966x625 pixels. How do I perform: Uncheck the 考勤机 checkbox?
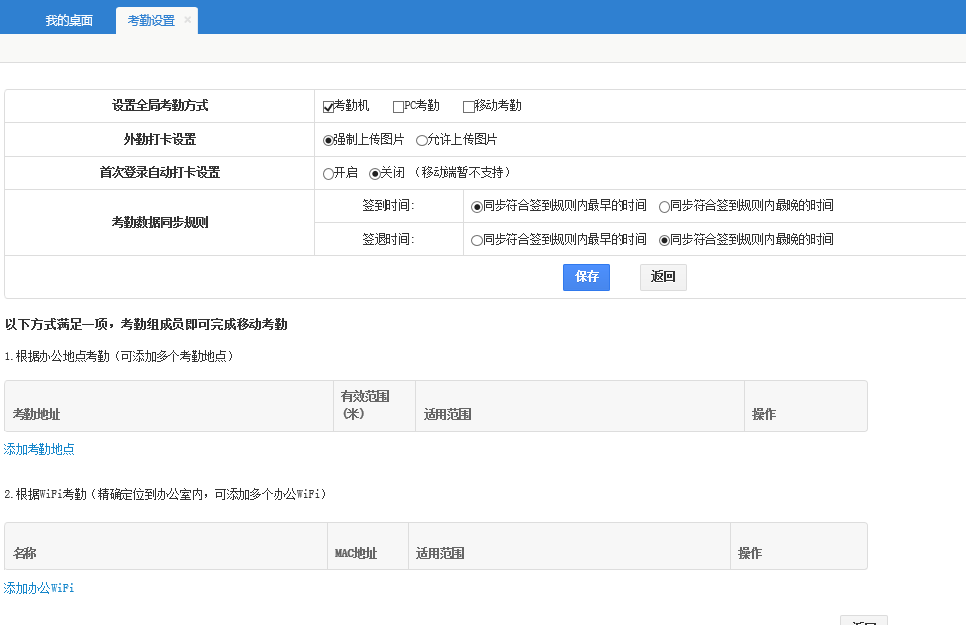[328, 107]
